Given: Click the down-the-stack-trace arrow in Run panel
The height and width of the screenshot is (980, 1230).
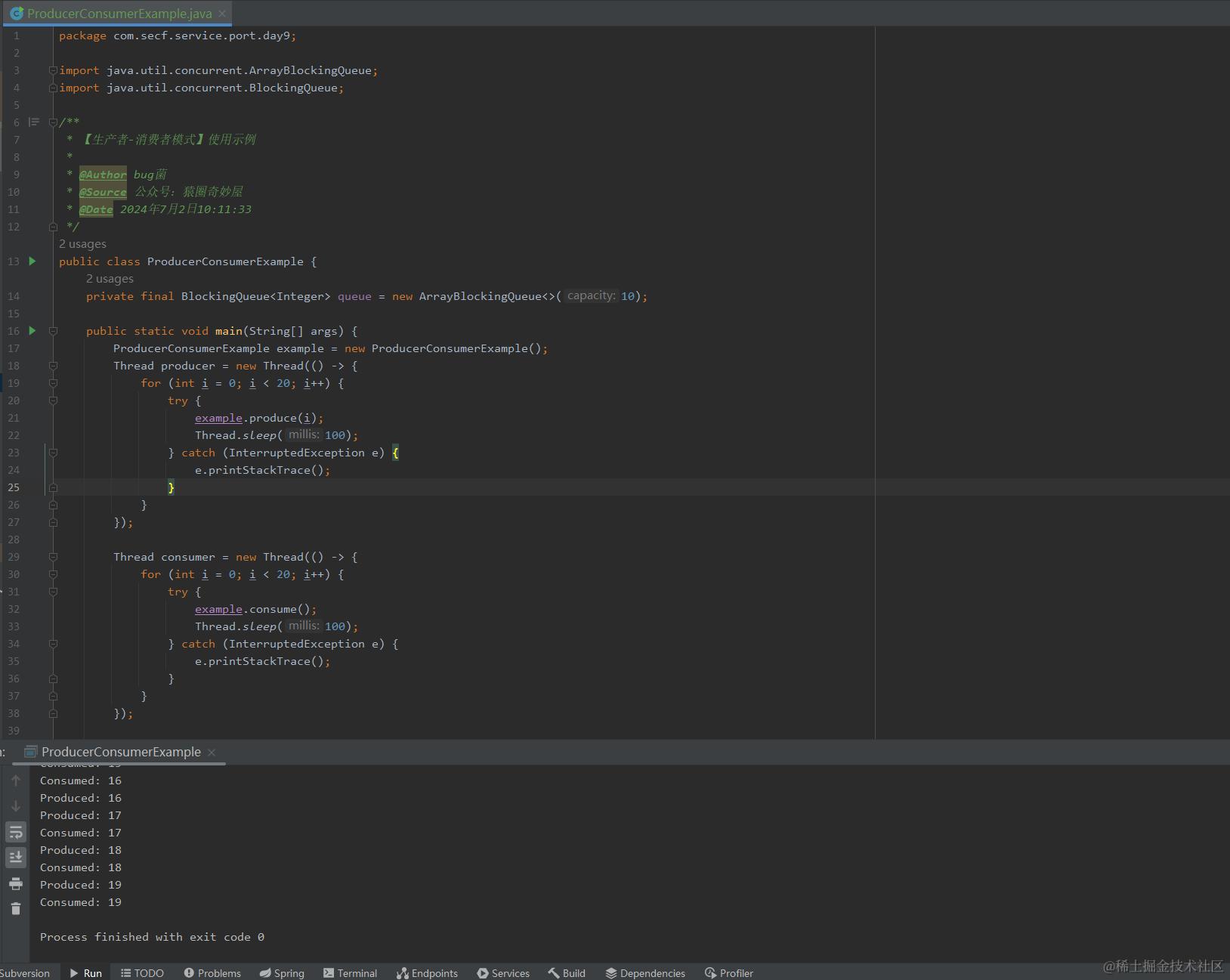Looking at the screenshot, I should [16, 806].
